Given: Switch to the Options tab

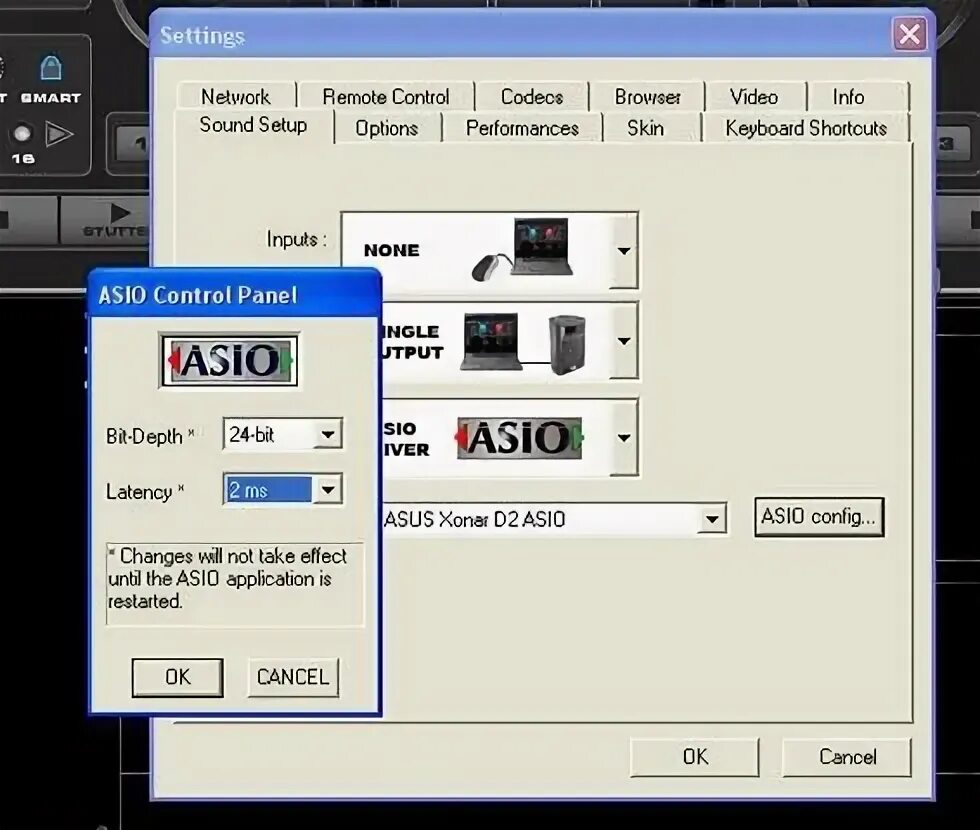Looking at the screenshot, I should (387, 128).
